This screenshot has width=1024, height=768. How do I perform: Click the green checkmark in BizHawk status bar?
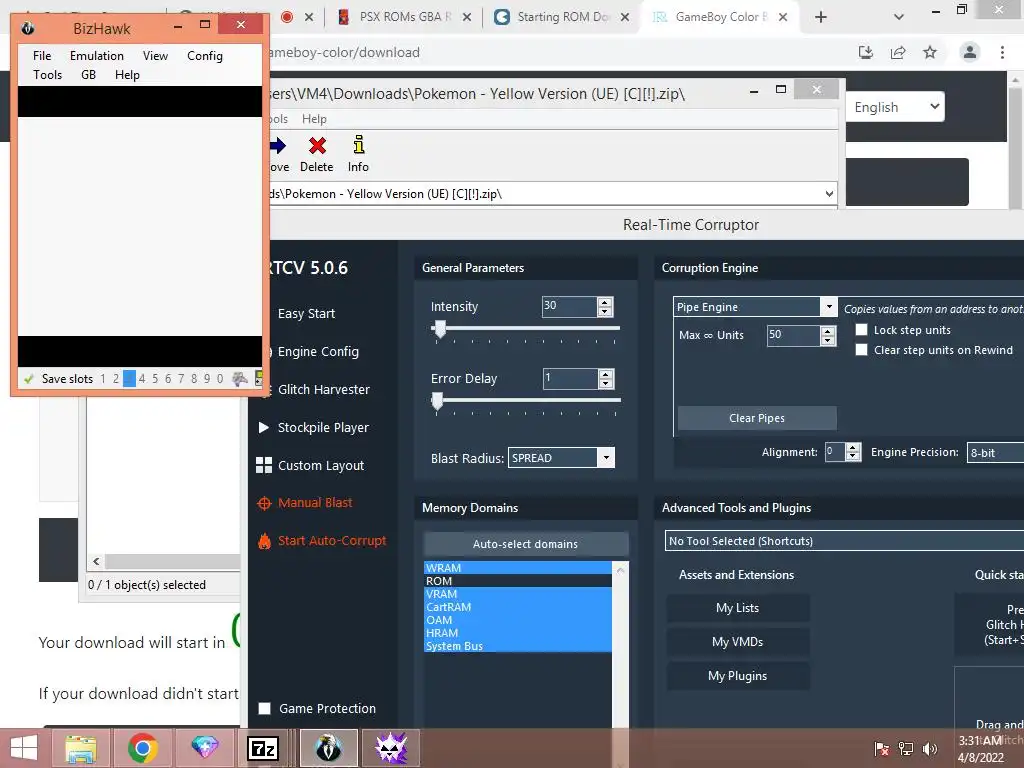click(28, 379)
